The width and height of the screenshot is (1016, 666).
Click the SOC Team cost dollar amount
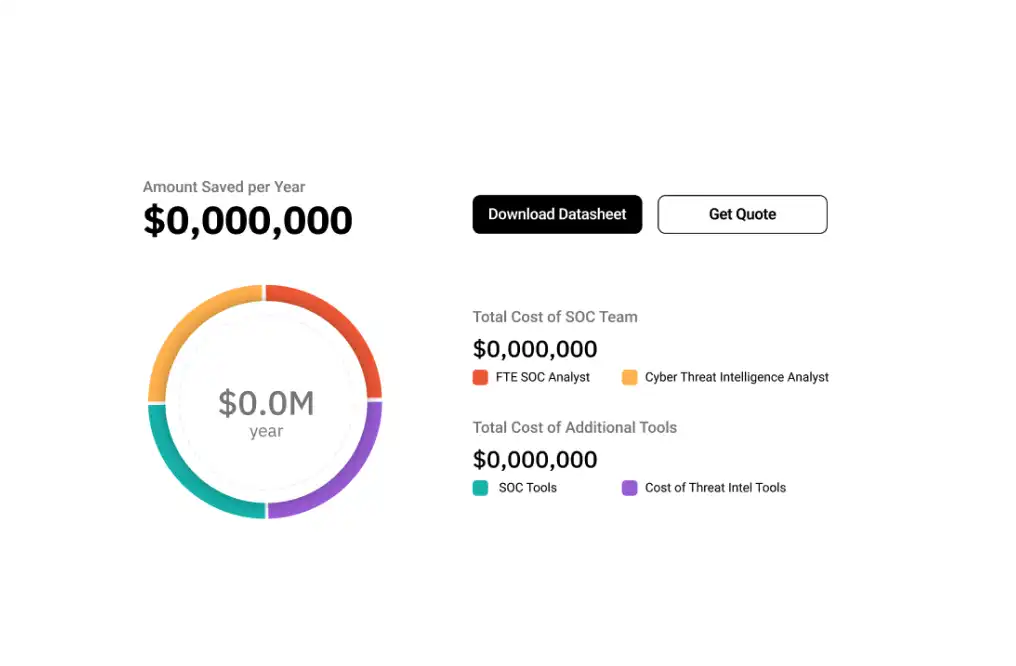coord(535,349)
